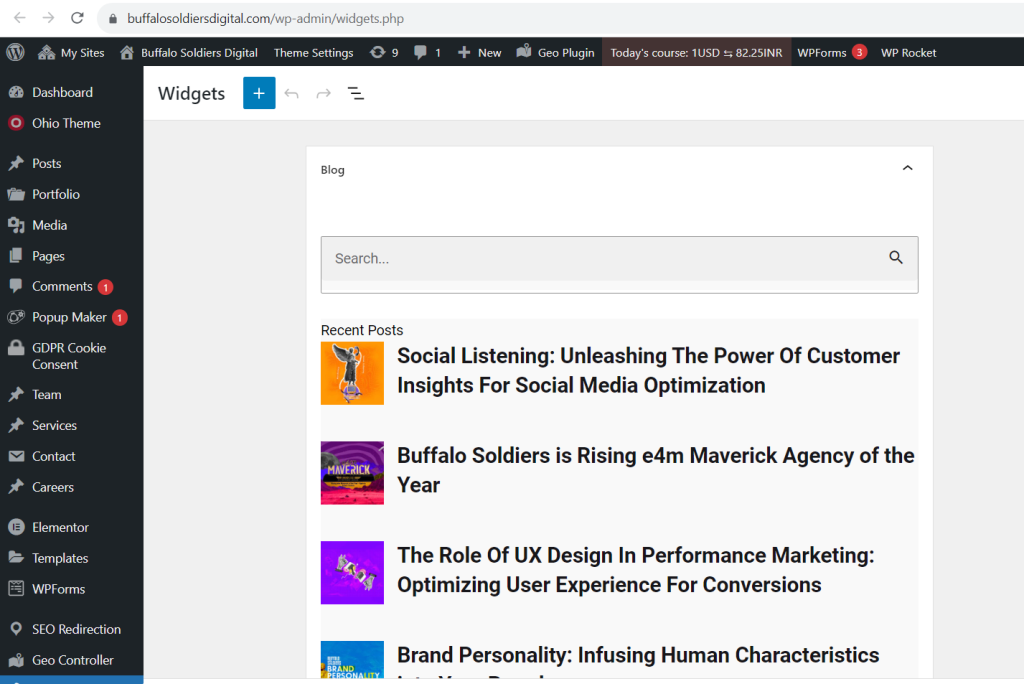Open Elementor in the sidebar
Screen dimensions: 1024x684
60,527
